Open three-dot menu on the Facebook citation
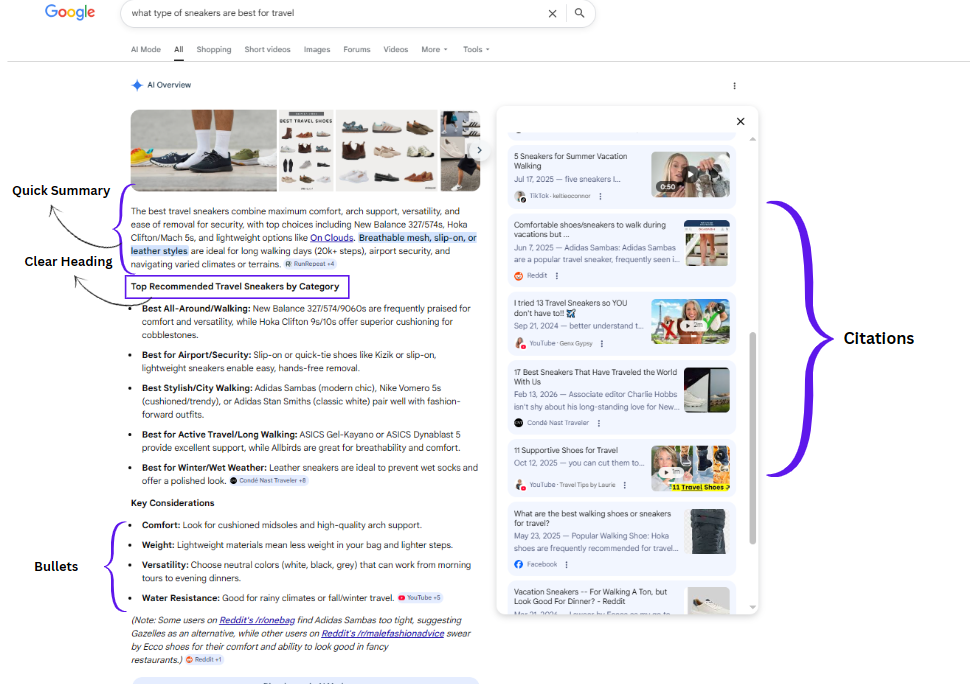The height and width of the screenshot is (684, 970). point(565,565)
